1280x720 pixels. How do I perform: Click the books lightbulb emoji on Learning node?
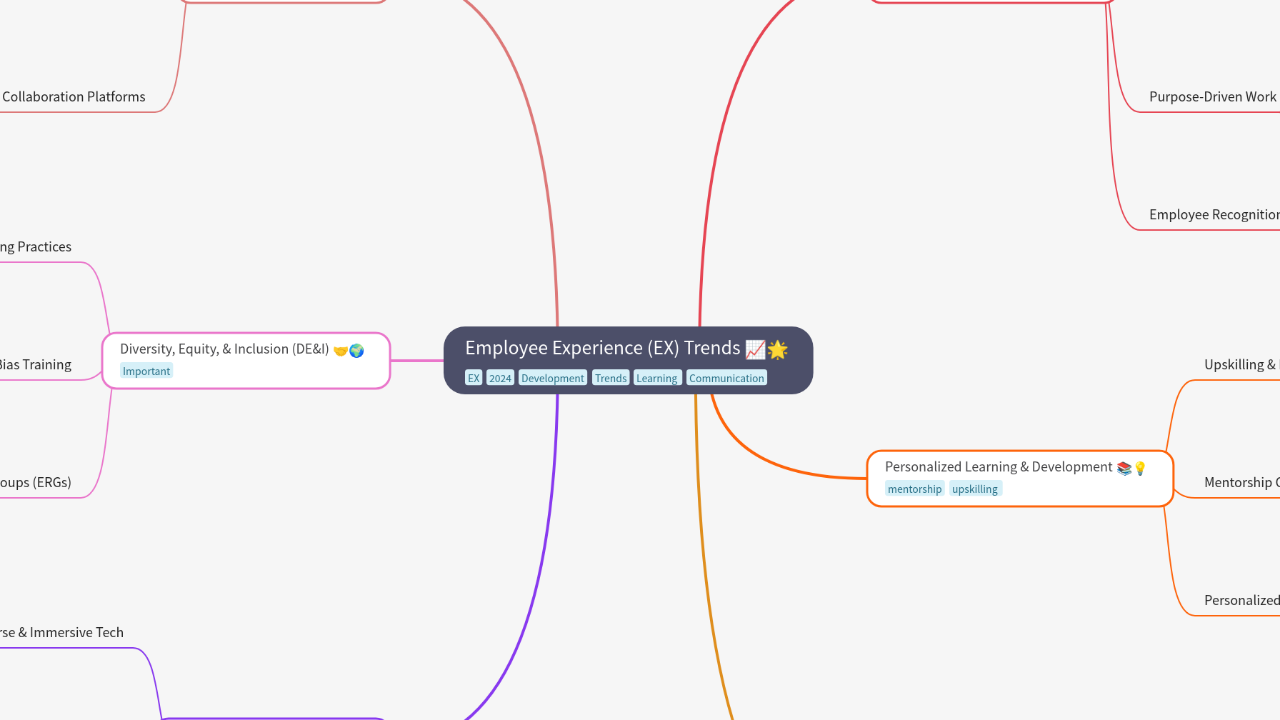[1132, 468]
